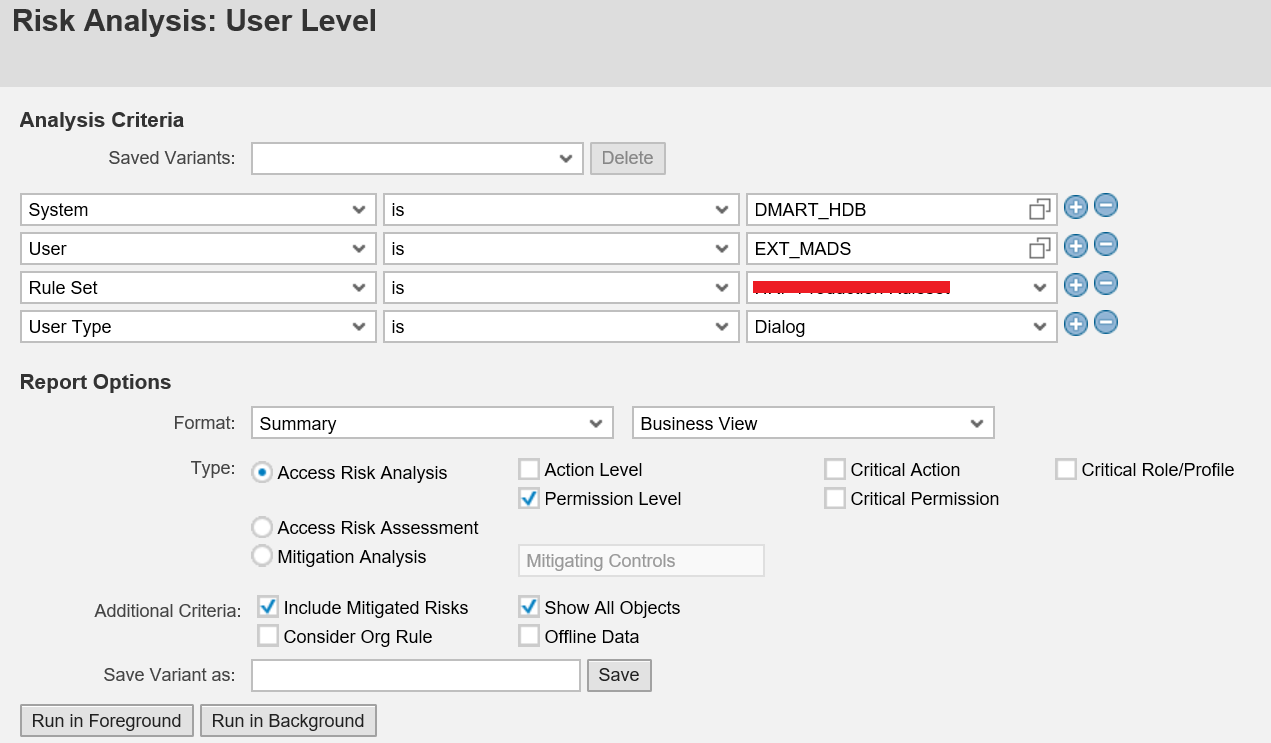The image size is (1271, 743).
Task: Click the Additional Criteria label
Action: click(x=168, y=611)
